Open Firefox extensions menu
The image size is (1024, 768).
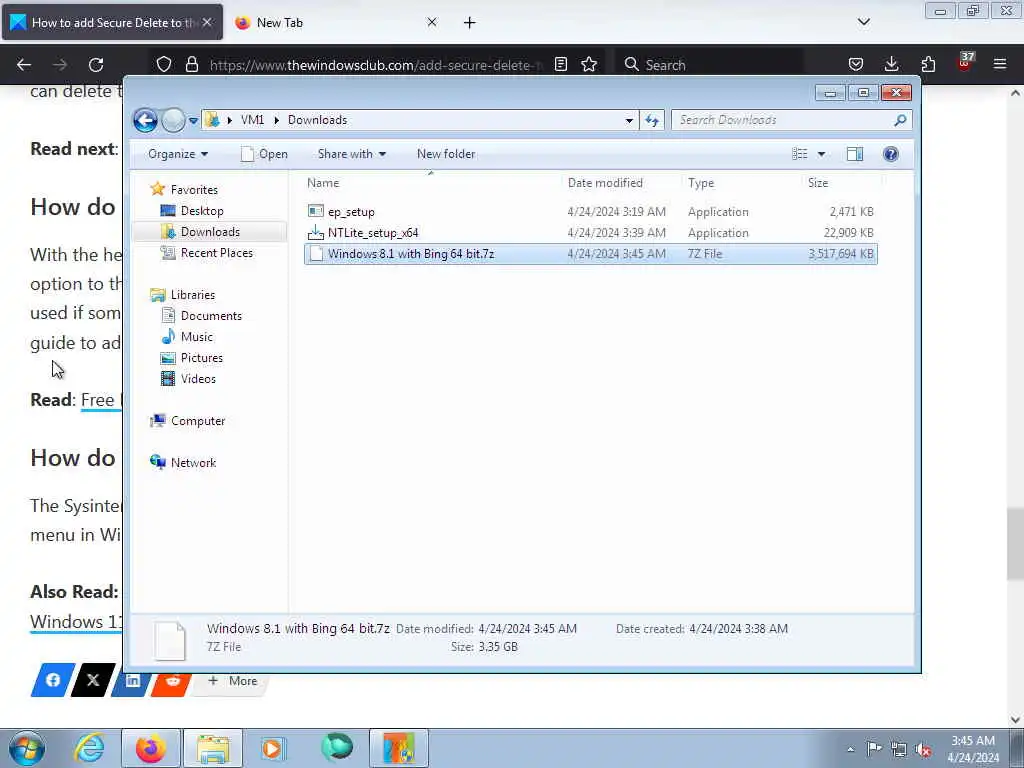pyautogui.click(x=928, y=65)
